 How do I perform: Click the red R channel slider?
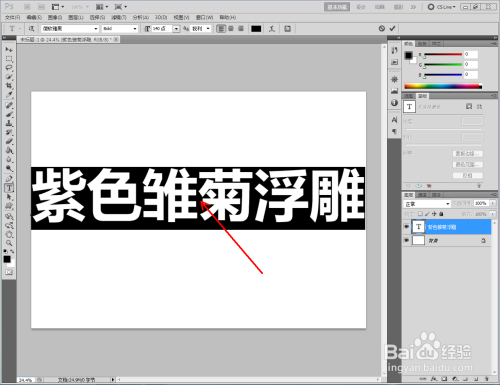tap(443, 54)
